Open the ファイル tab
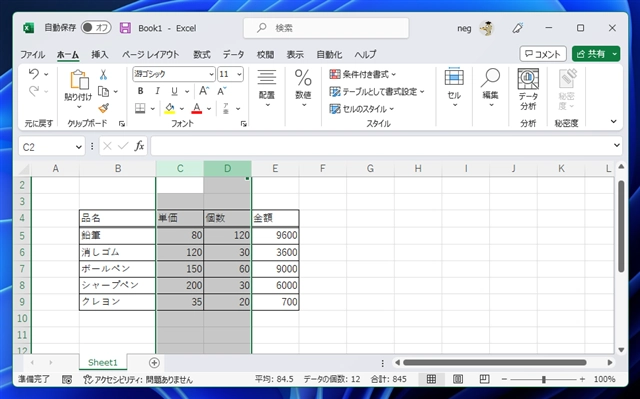Image resolution: width=640 pixels, height=399 pixels. click(33, 54)
